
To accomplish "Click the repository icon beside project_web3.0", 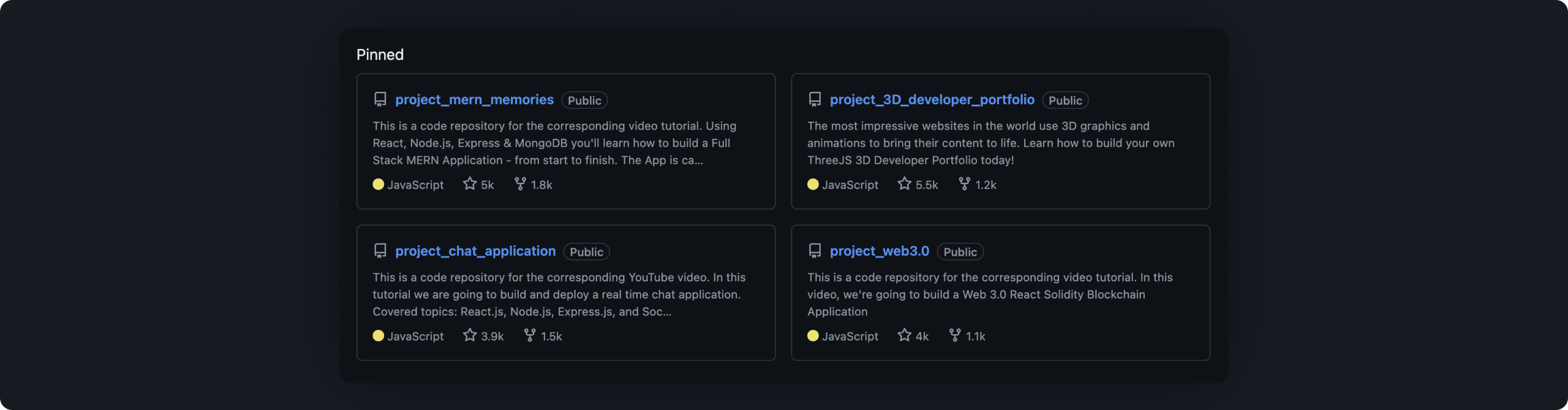I will point(815,251).
